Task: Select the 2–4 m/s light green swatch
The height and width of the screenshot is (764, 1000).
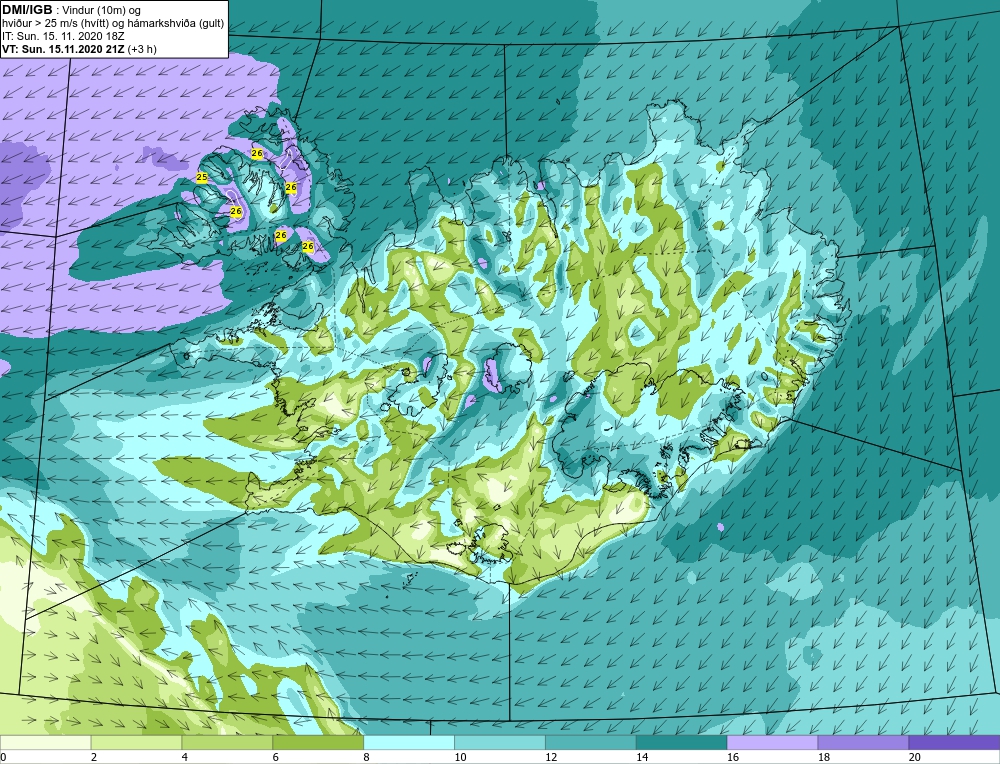Action: click(136, 743)
